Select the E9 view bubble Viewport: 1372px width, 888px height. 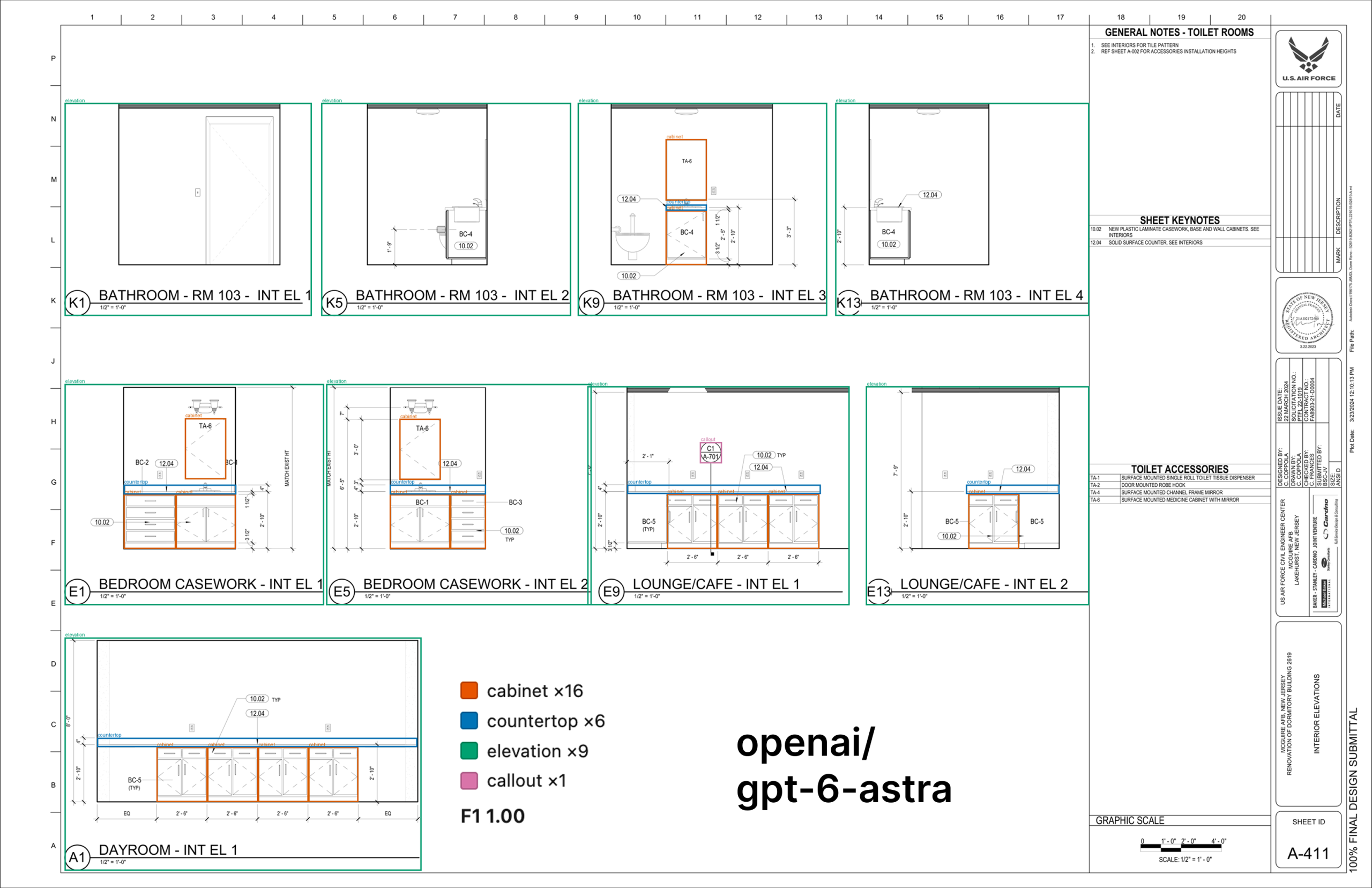(x=612, y=591)
